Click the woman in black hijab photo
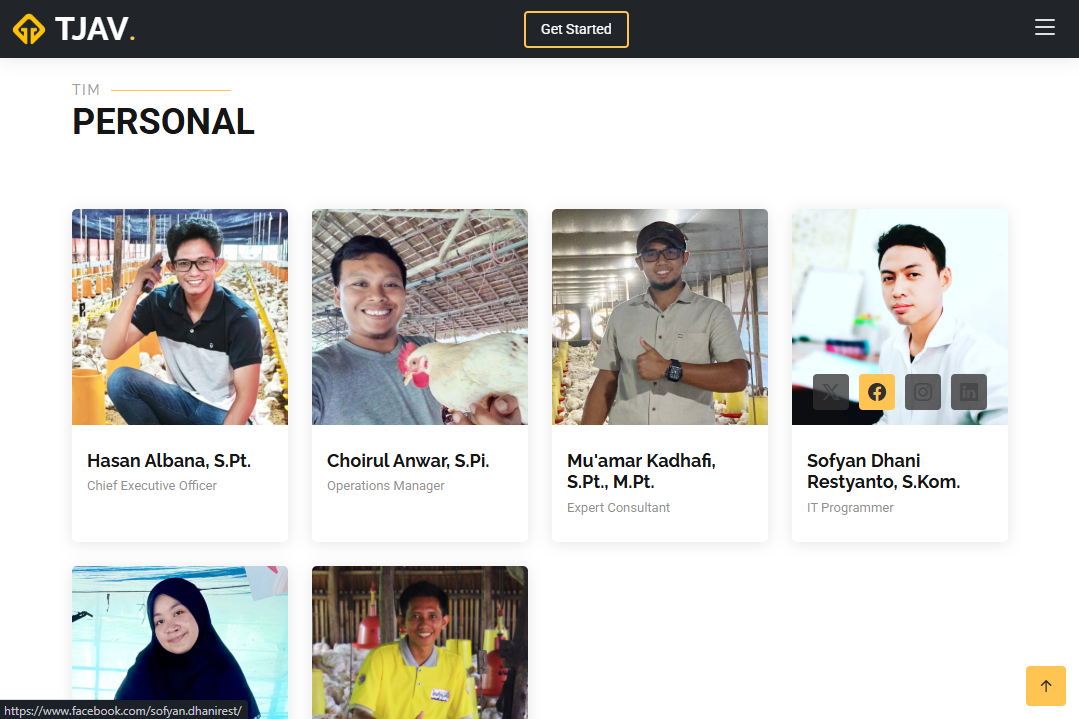The width and height of the screenshot is (1079, 719). [180, 642]
